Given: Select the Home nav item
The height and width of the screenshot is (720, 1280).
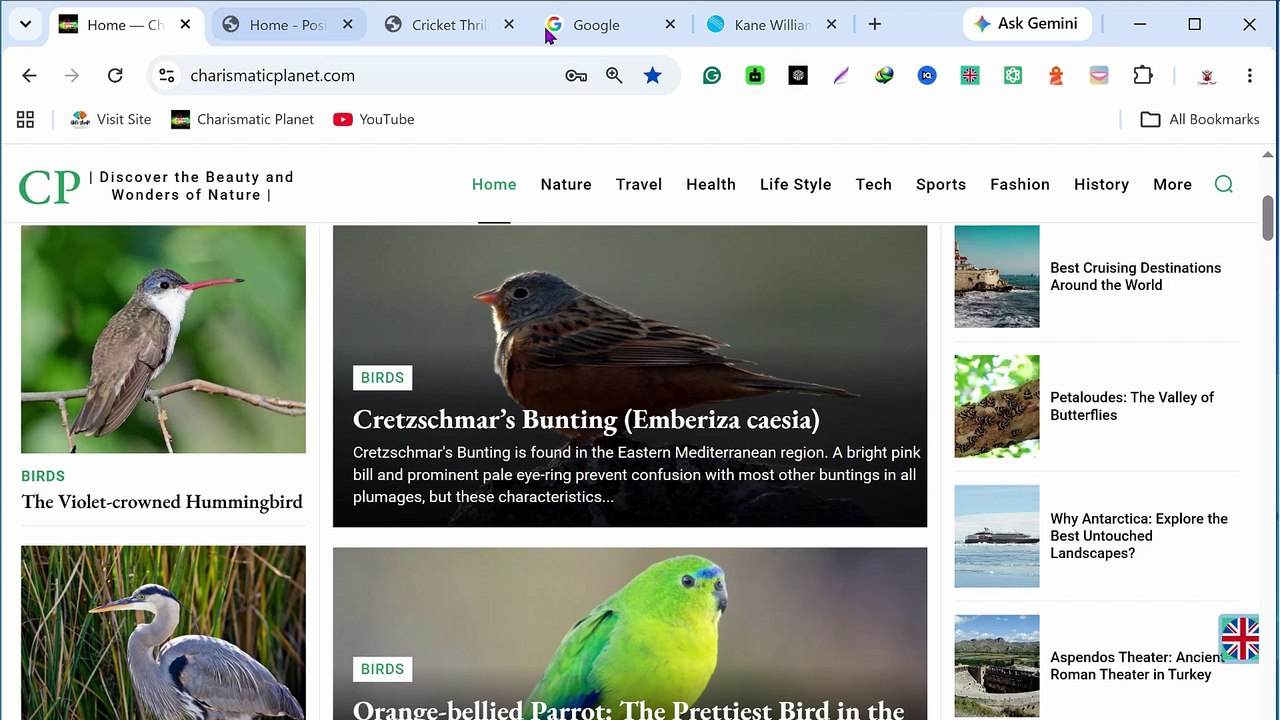Looking at the screenshot, I should coord(494,184).
